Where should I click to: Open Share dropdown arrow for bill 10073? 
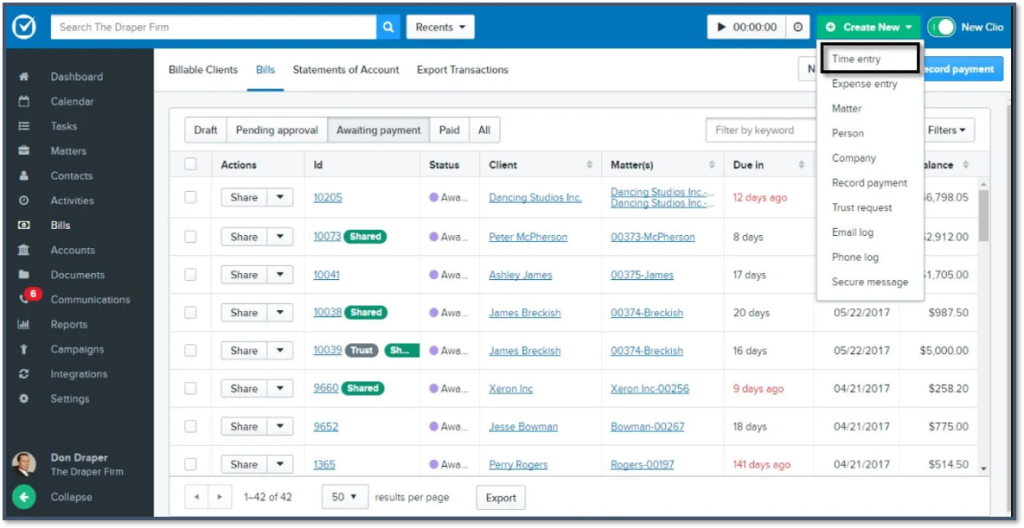pos(280,237)
